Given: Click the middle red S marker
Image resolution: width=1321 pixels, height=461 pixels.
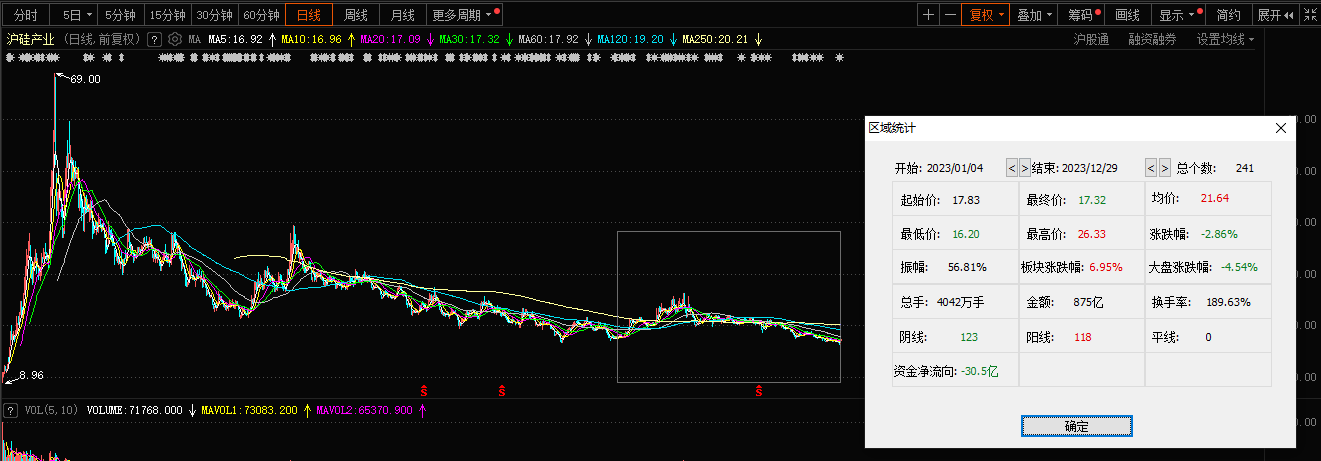Looking at the screenshot, I should pyautogui.click(x=501, y=391).
